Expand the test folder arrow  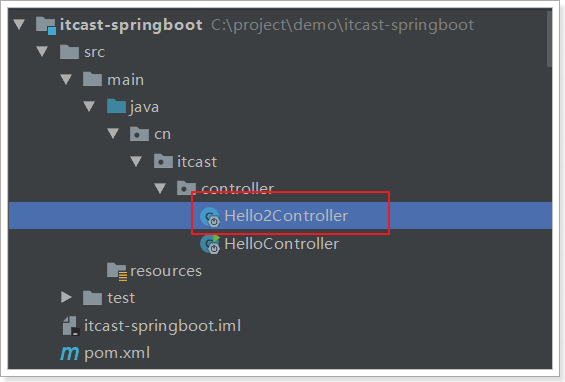pos(66,297)
